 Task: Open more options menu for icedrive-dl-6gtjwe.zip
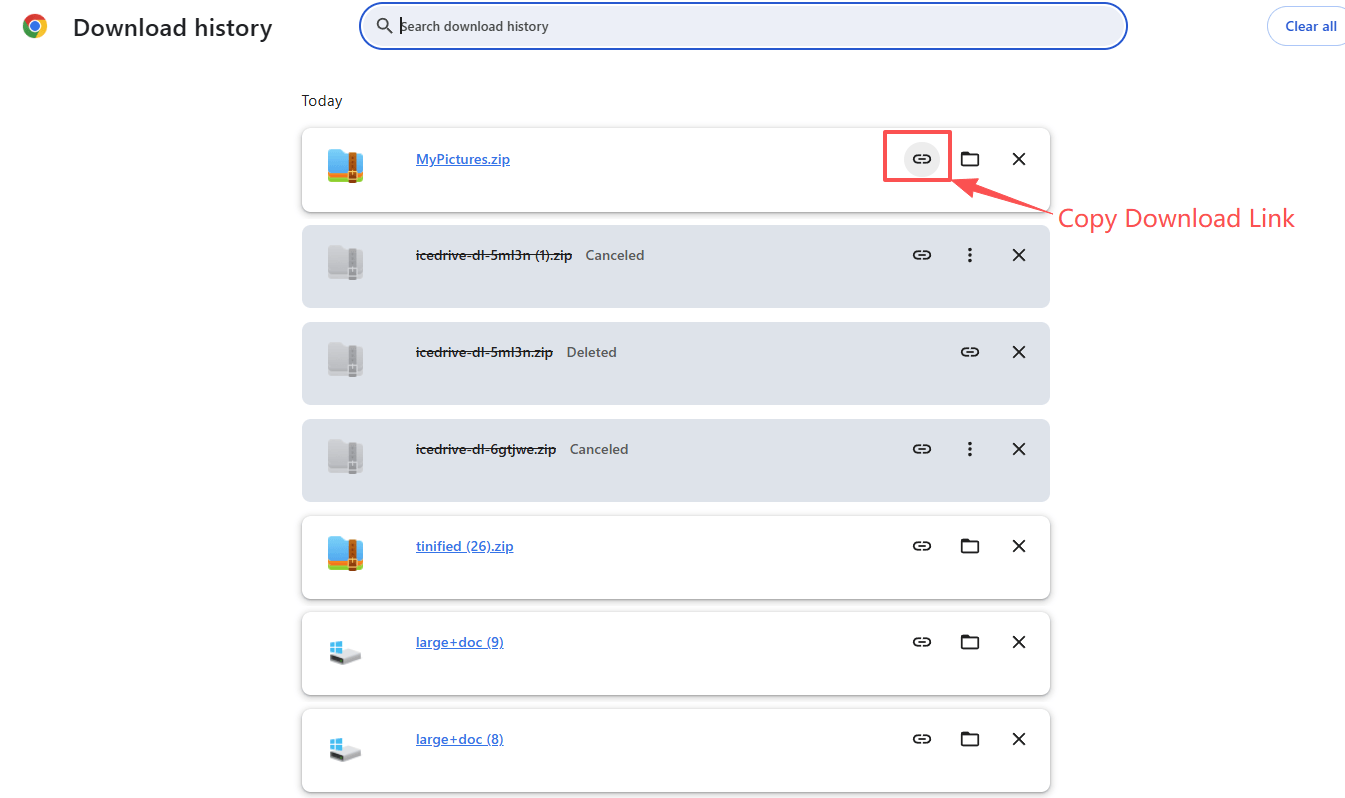[970, 448]
